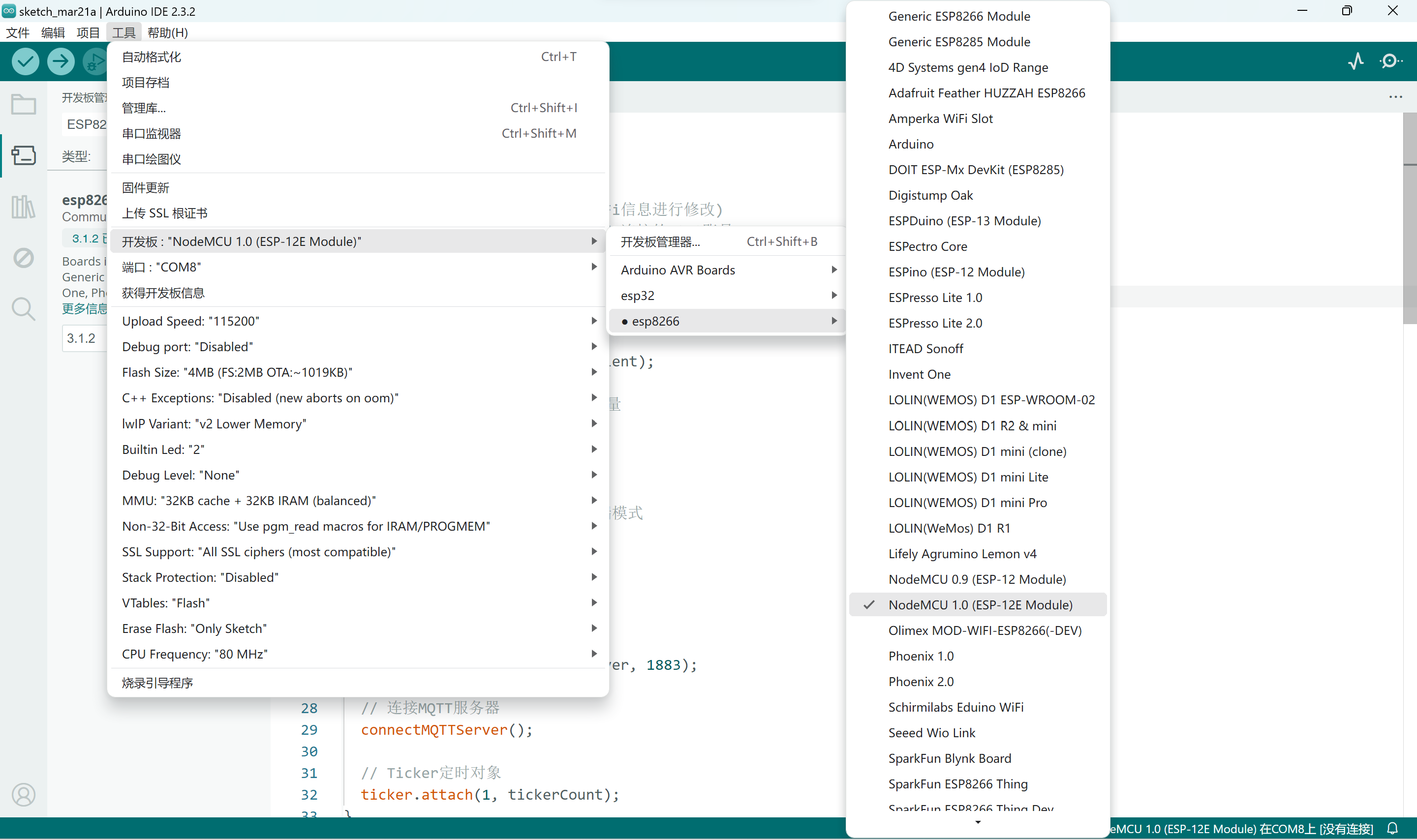Open the 帮助(H) menu
The height and width of the screenshot is (840, 1417).
click(168, 33)
